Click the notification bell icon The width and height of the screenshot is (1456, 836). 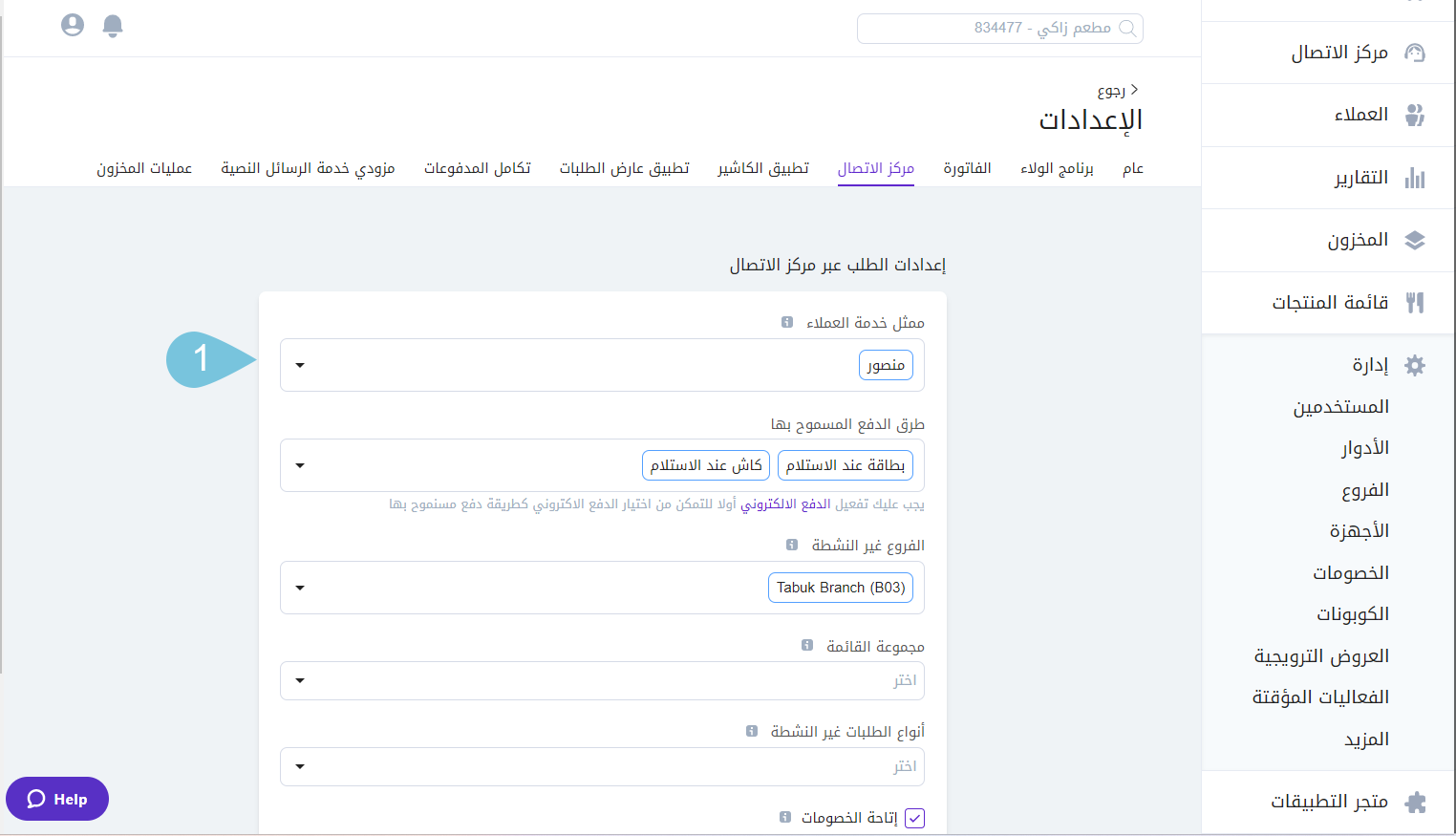pyautogui.click(x=113, y=26)
